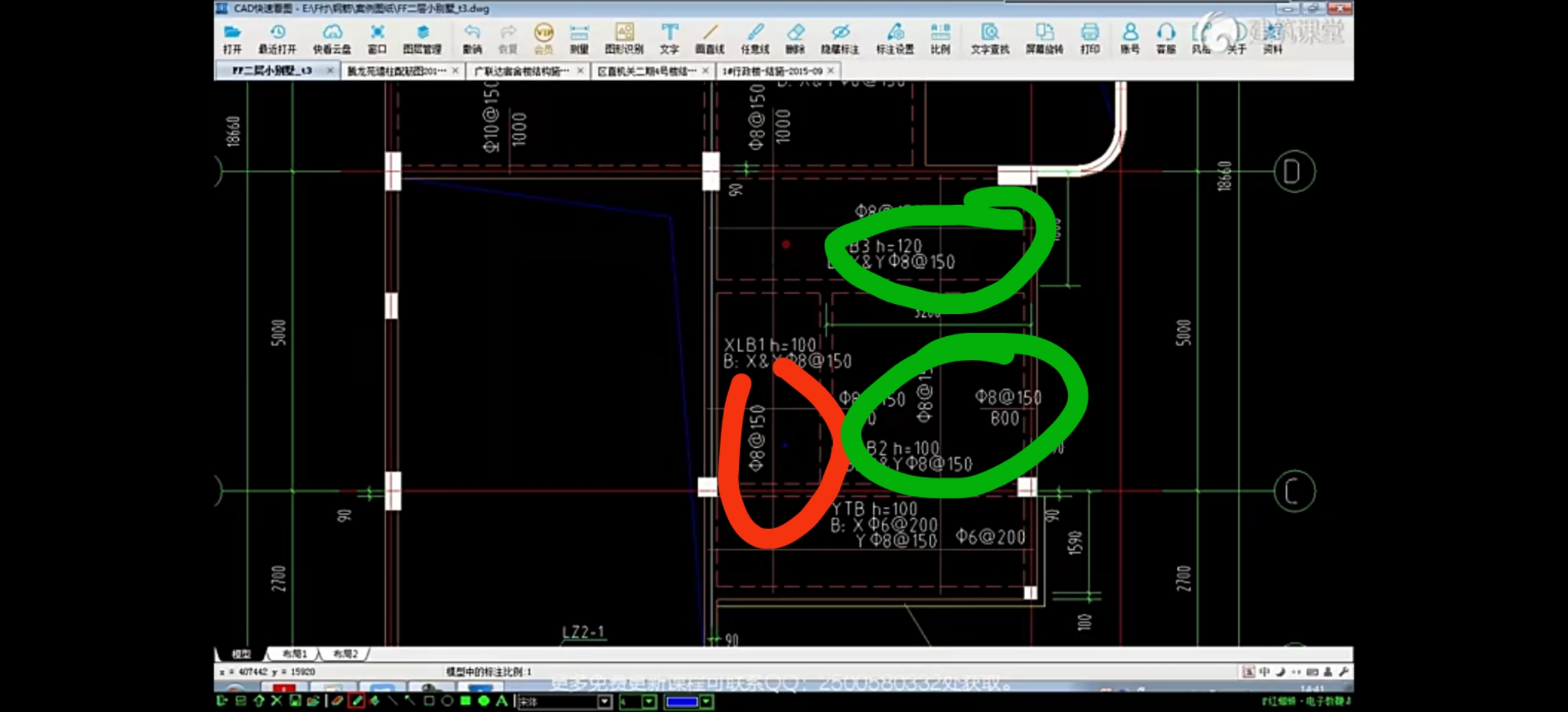Click the green X clear icon
The width and height of the screenshot is (1568, 712).
276,701
